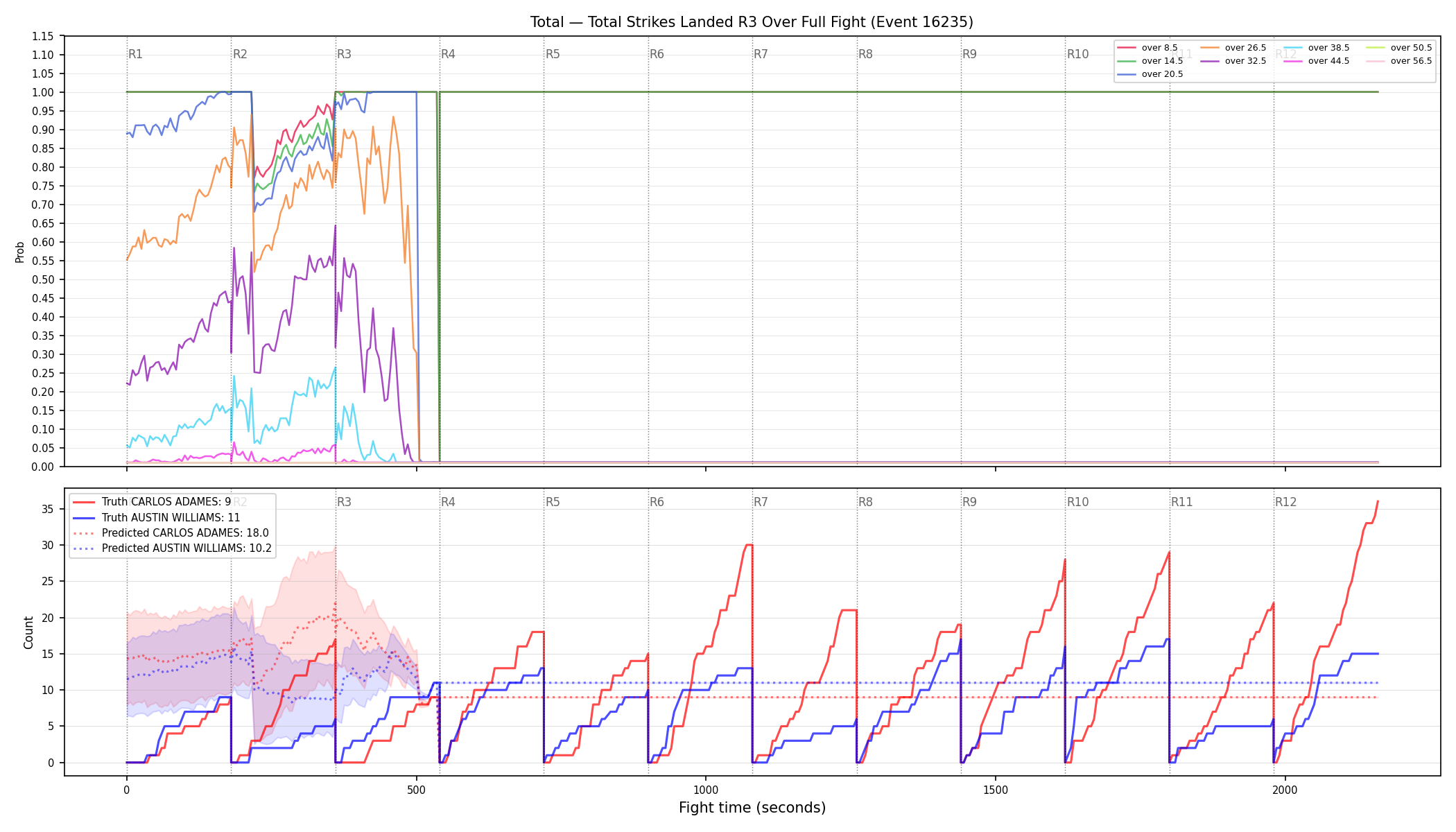The width and height of the screenshot is (1456, 832).
Task: Click the 'over 56.5' legend label
Action: pyautogui.click(x=1399, y=61)
